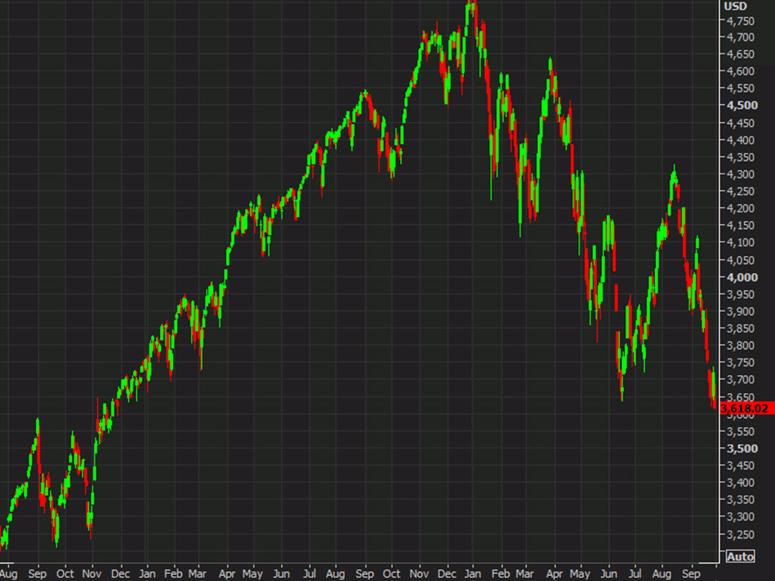Image resolution: width=775 pixels, height=581 pixels.
Task: Click the rightmost Jul label on time axis
Action: 634,574
